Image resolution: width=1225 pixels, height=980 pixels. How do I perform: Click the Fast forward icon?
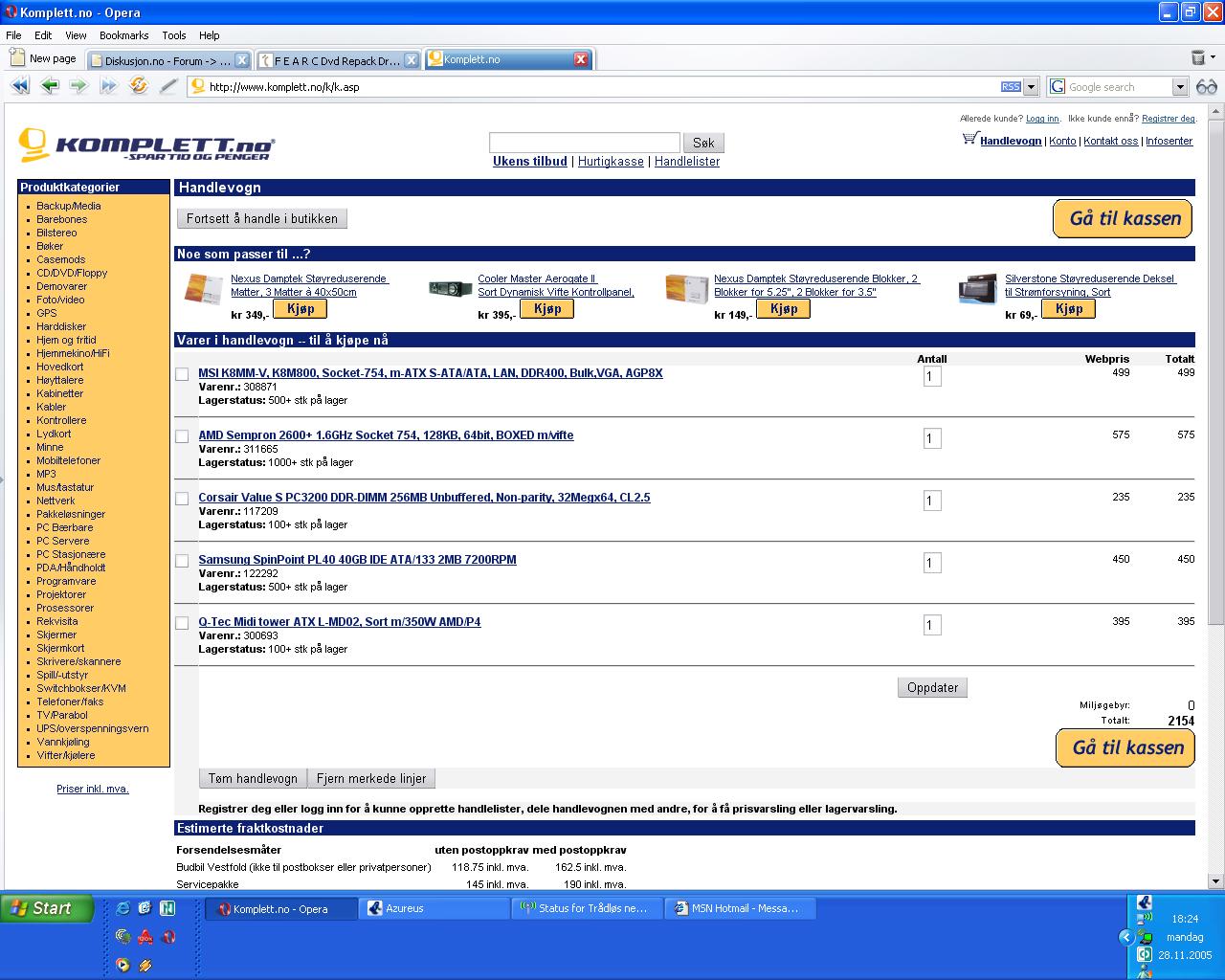[x=108, y=86]
